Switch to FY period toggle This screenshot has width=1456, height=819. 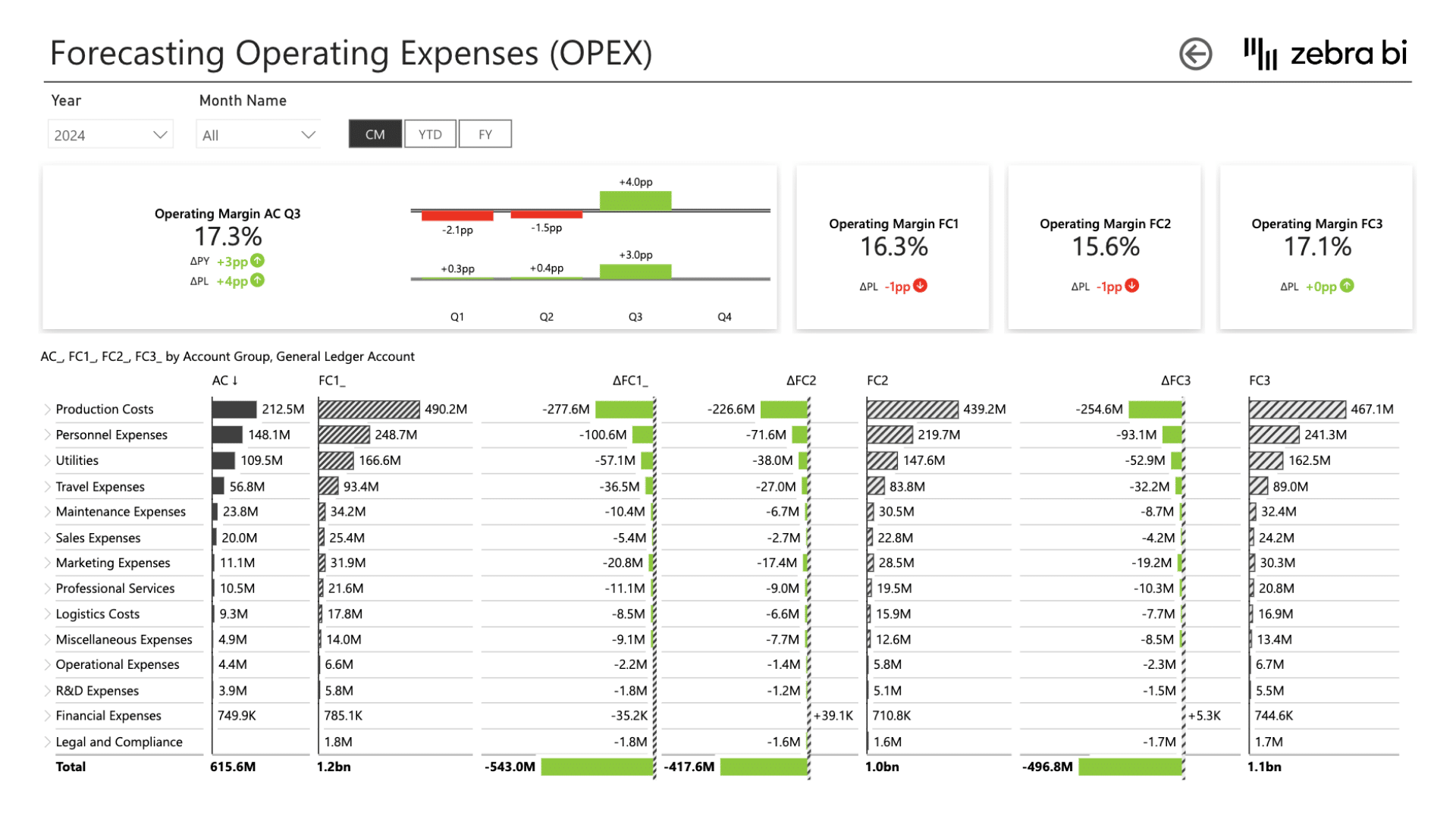pos(485,134)
